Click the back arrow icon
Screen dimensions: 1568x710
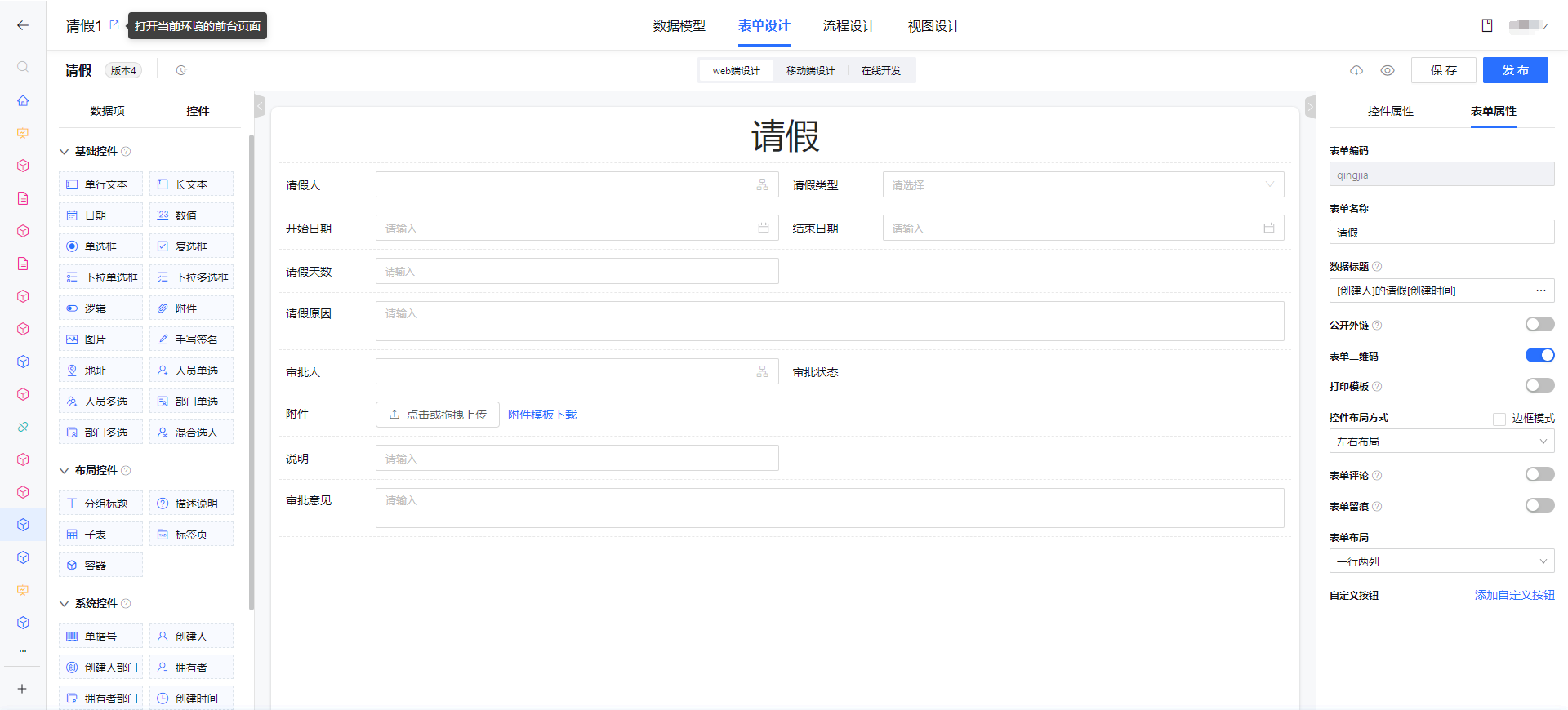coord(23,25)
